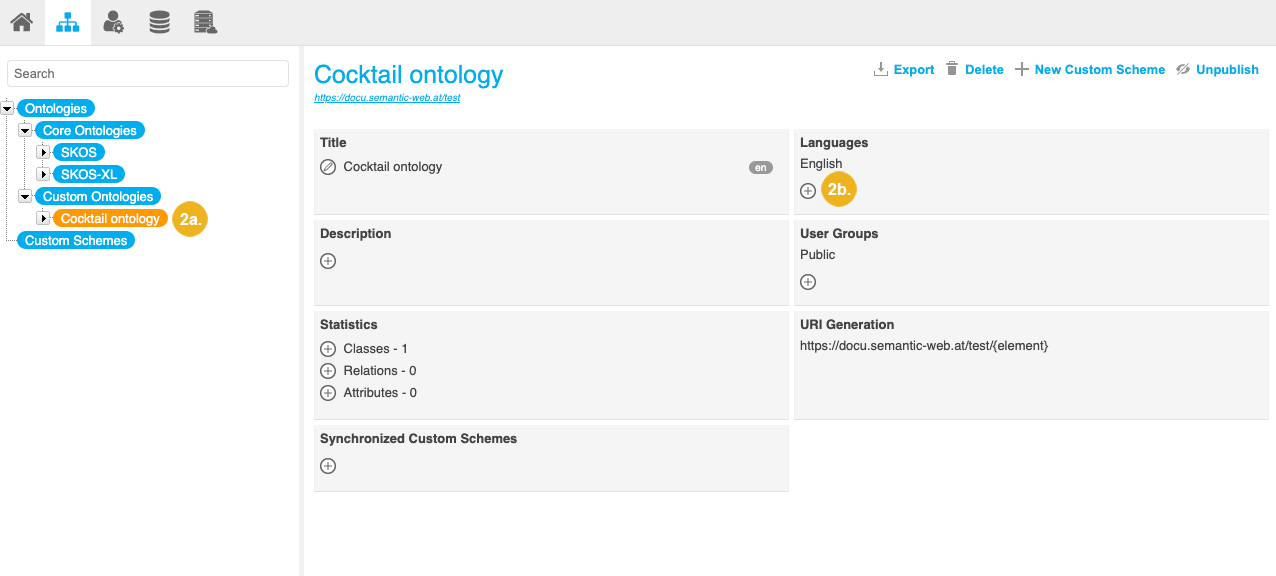Click the pencil icon beside Cocktail ontology title
1276x576 pixels.
click(328, 167)
